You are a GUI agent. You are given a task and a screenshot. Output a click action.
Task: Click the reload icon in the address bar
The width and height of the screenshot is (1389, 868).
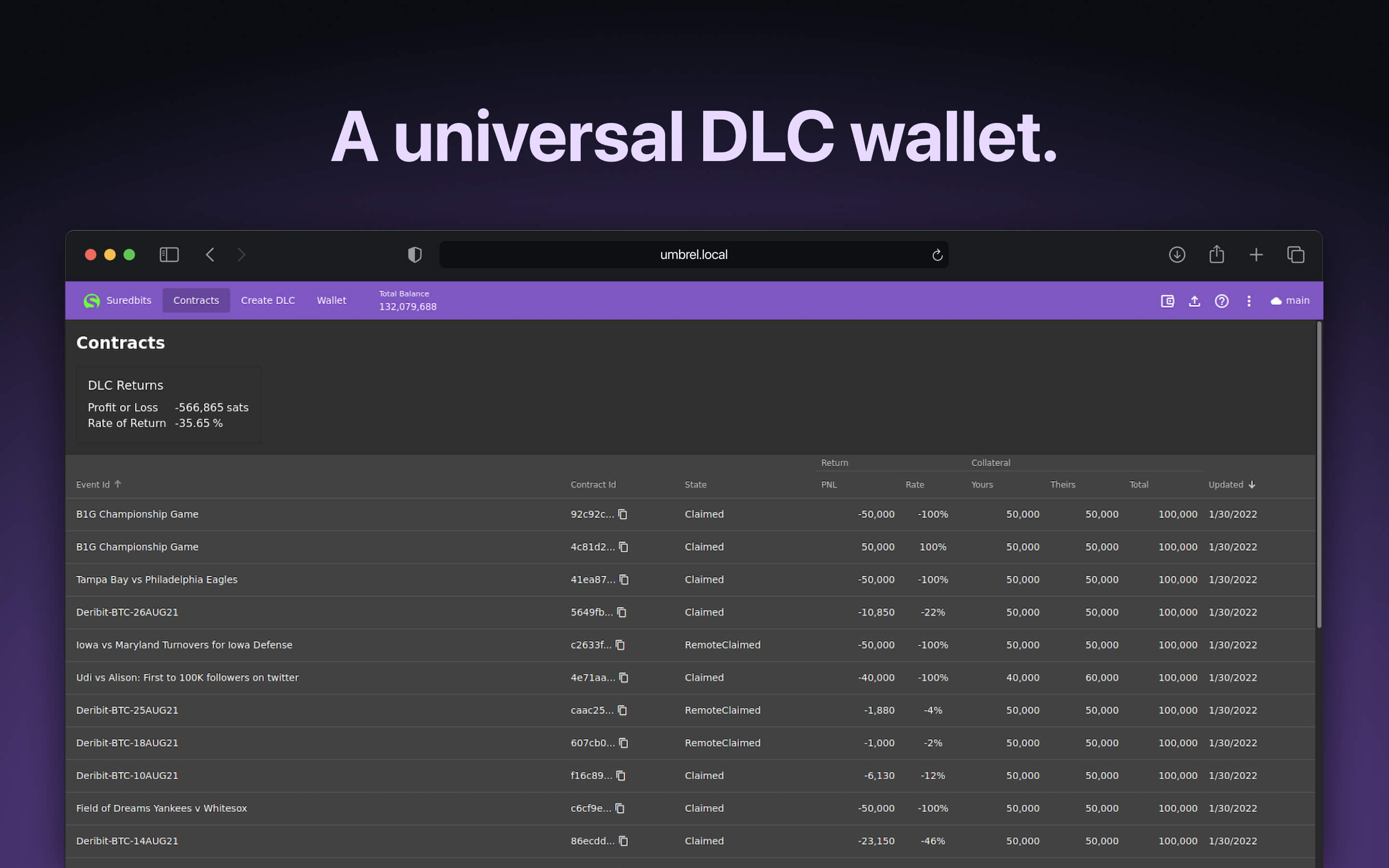tap(937, 254)
